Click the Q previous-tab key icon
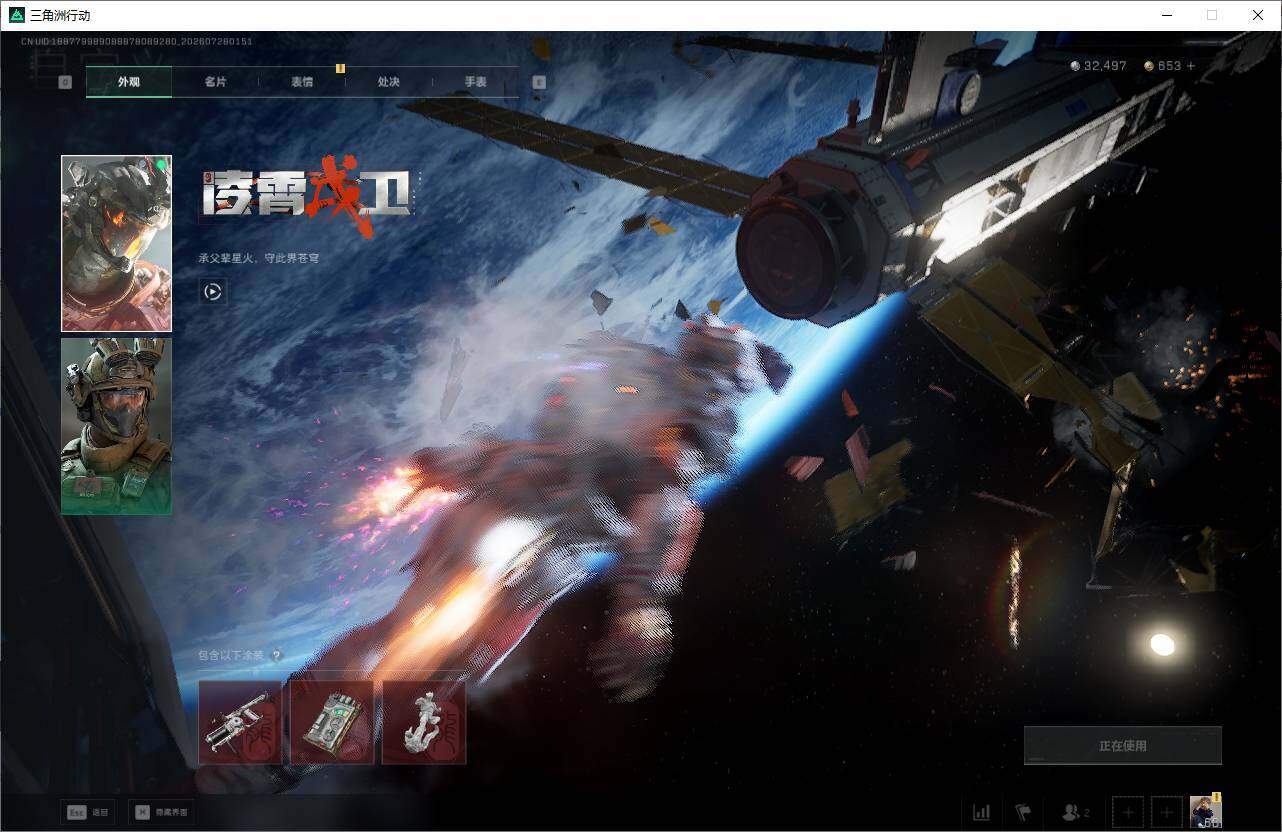Viewport: 1282px width, 832px height. [x=65, y=82]
